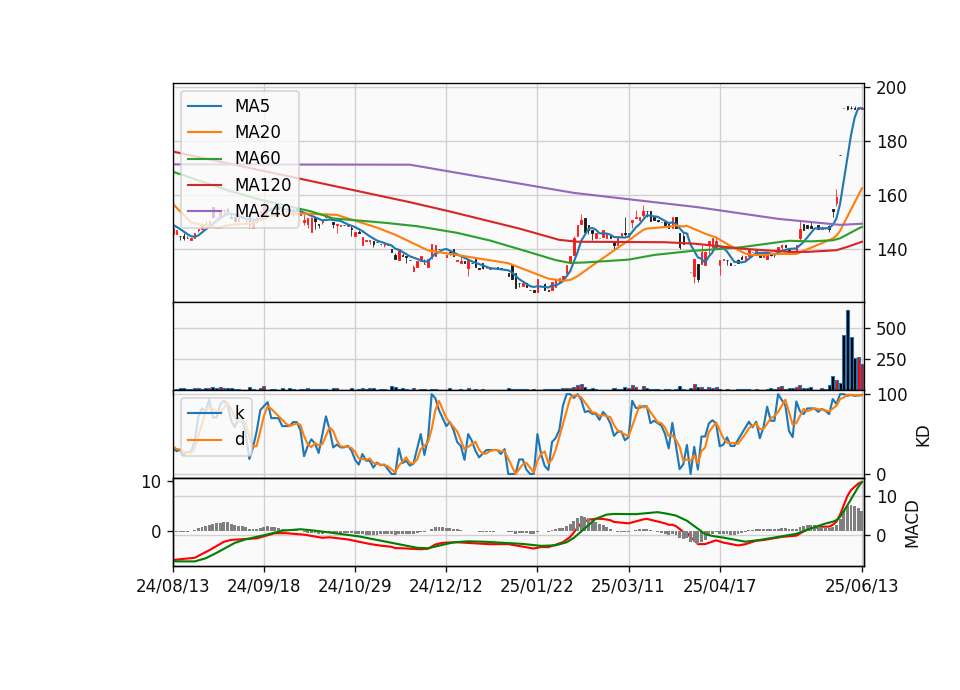960x690 pixels.
Task: Click the left-side 10 MACD tick label
Action: pyautogui.click(x=151, y=482)
